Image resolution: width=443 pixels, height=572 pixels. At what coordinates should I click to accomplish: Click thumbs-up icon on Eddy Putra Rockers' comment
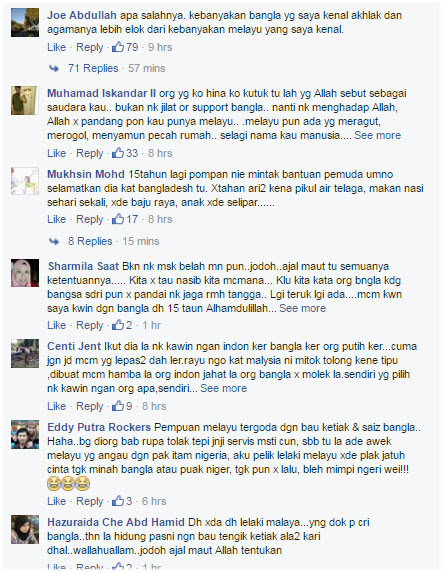coord(118,500)
